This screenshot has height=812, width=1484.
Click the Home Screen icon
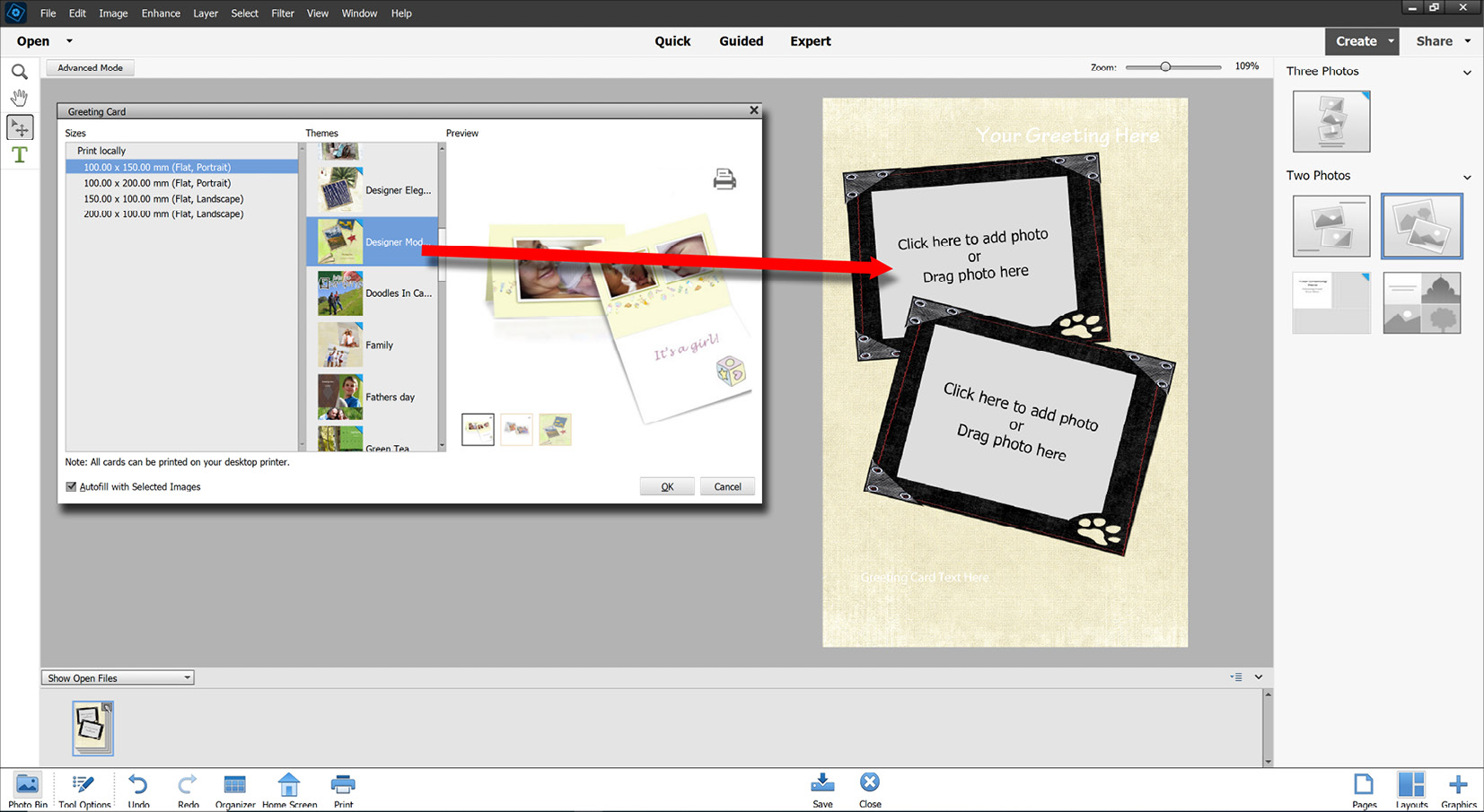pyautogui.click(x=289, y=791)
